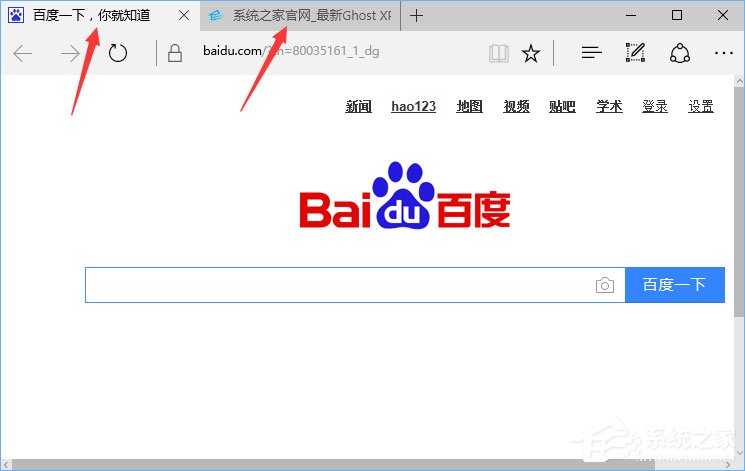Screen dimensions: 745x471
Task: Open the More actions ellipsis menu
Action: (x=724, y=54)
